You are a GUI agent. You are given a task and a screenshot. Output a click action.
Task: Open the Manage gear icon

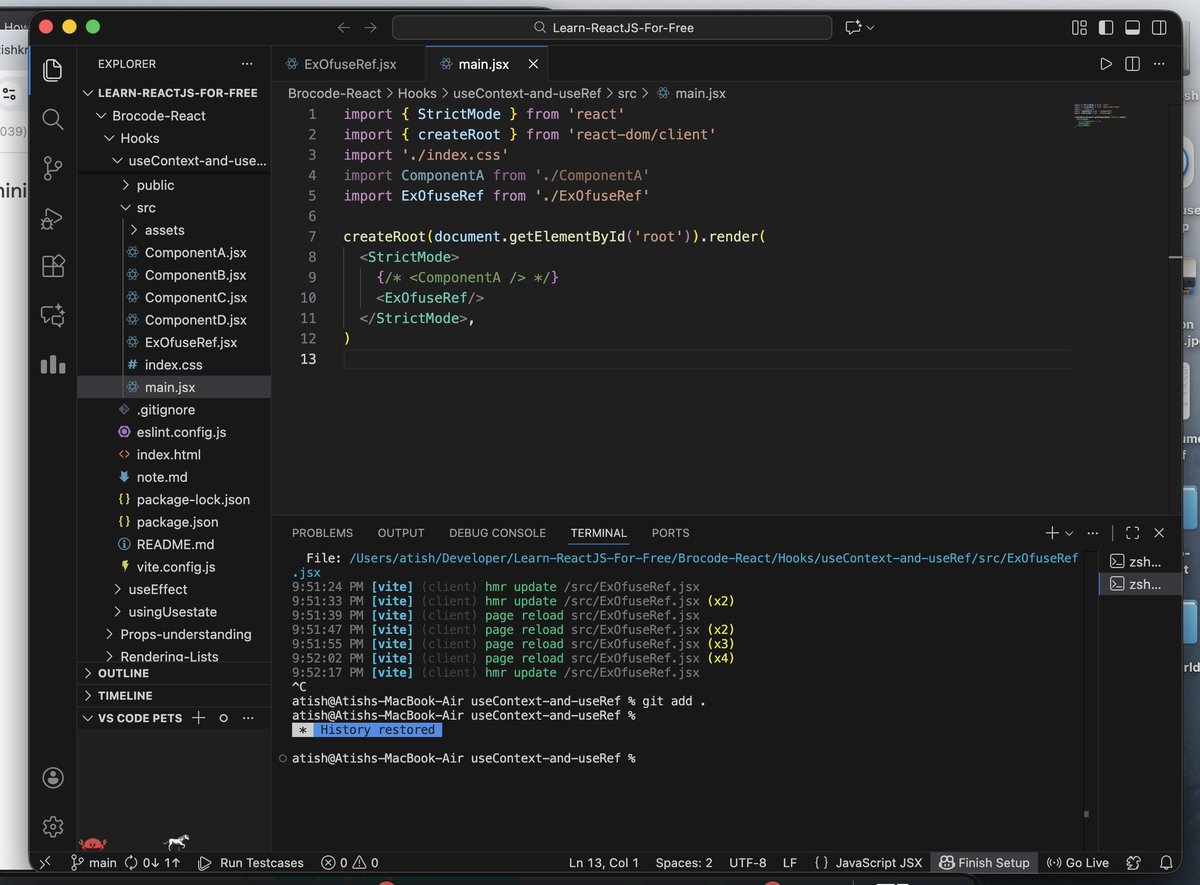53,826
